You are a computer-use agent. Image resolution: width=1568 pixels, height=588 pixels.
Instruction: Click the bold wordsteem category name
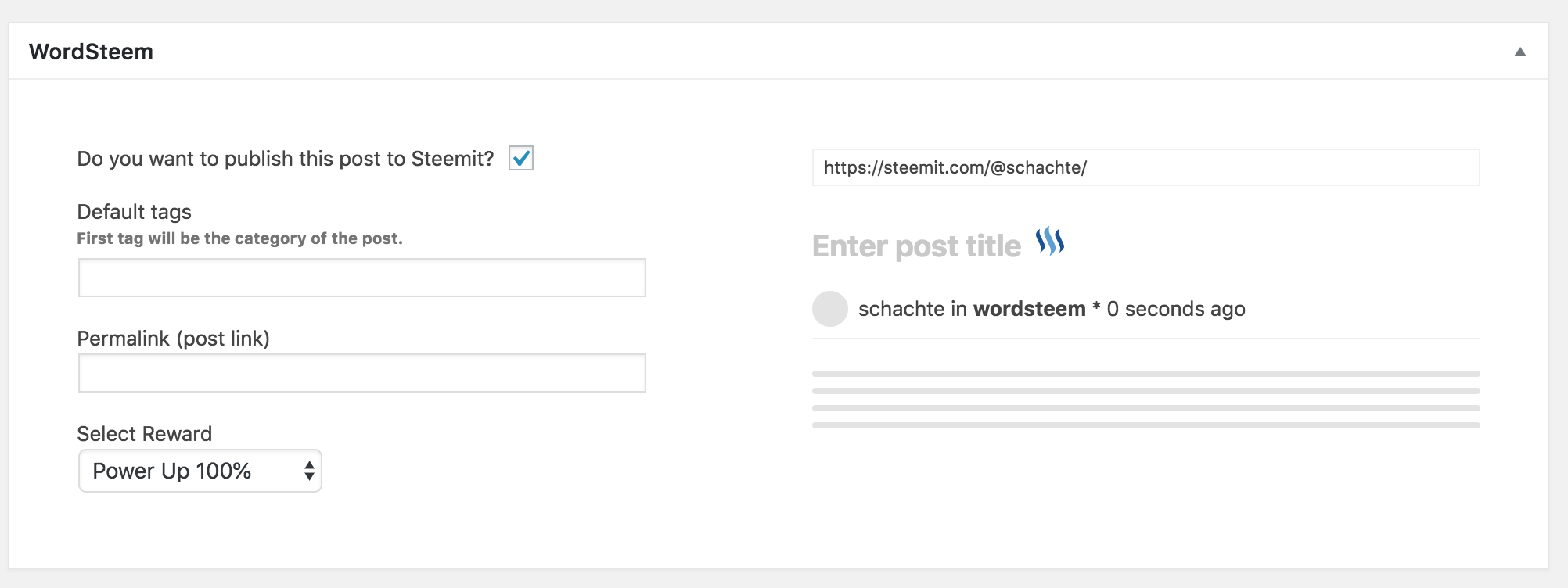click(x=1029, y=309)
